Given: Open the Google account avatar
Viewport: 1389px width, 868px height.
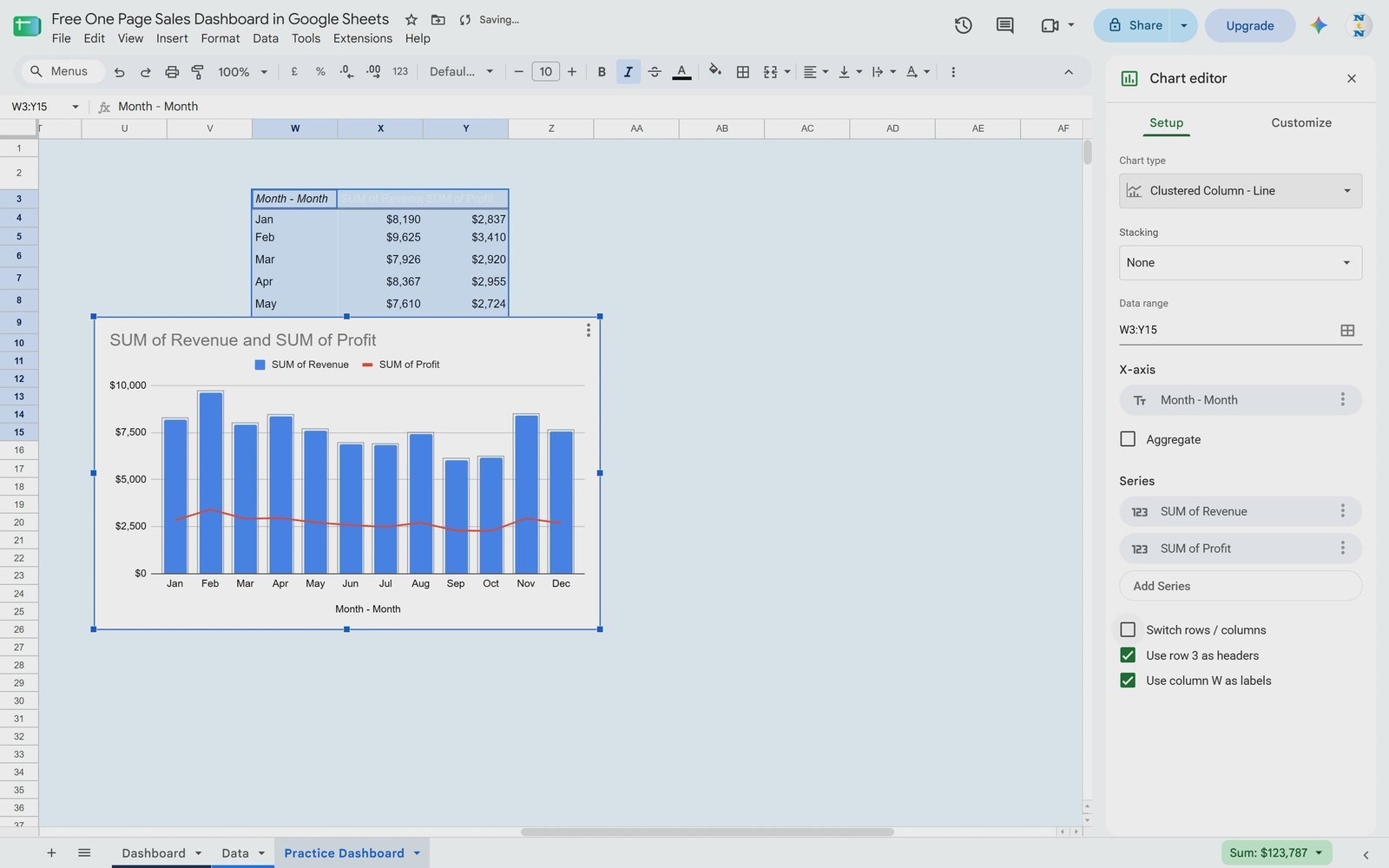Looking at the screenshot, I should point(1359,25).
